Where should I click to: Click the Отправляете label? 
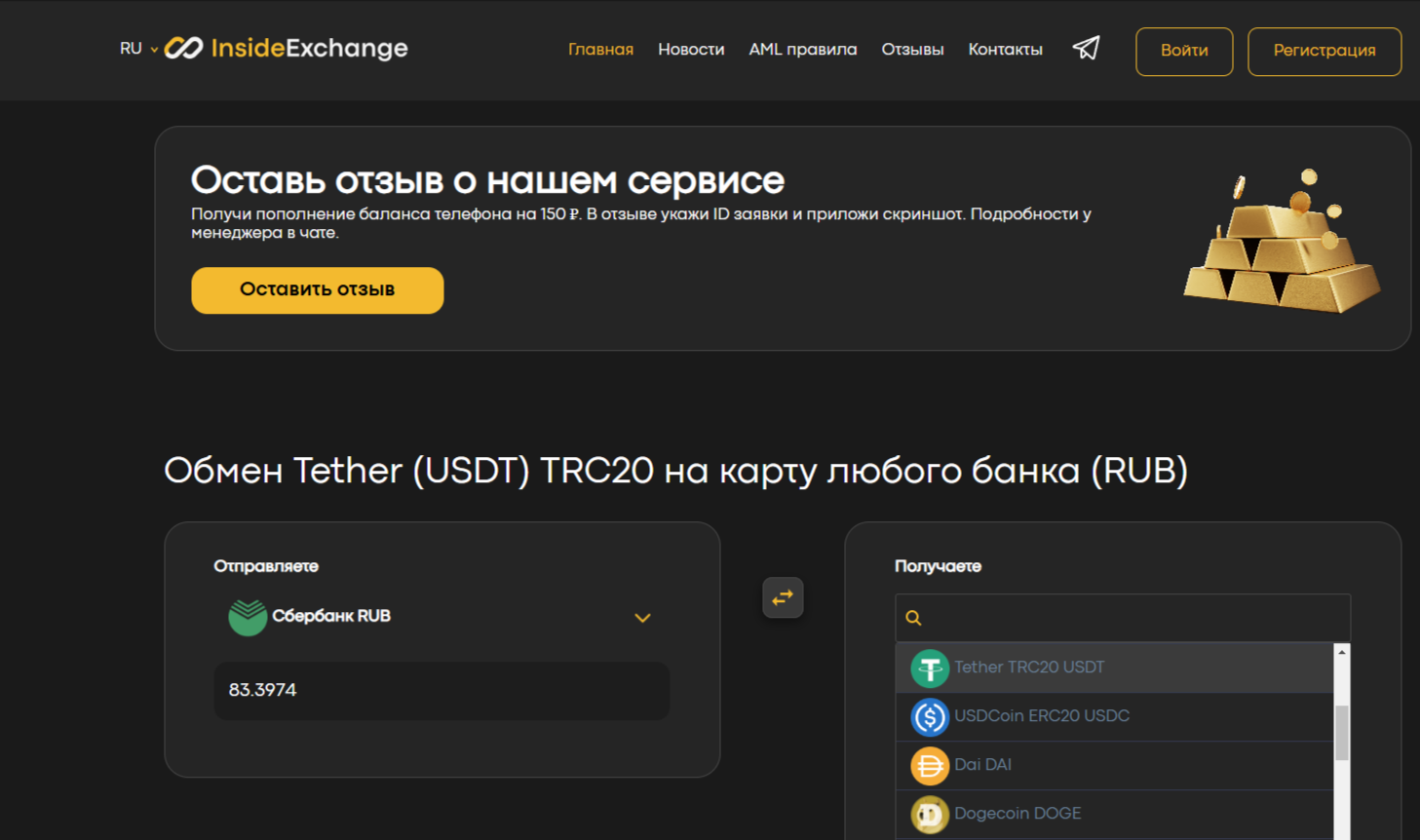(266, 566)
